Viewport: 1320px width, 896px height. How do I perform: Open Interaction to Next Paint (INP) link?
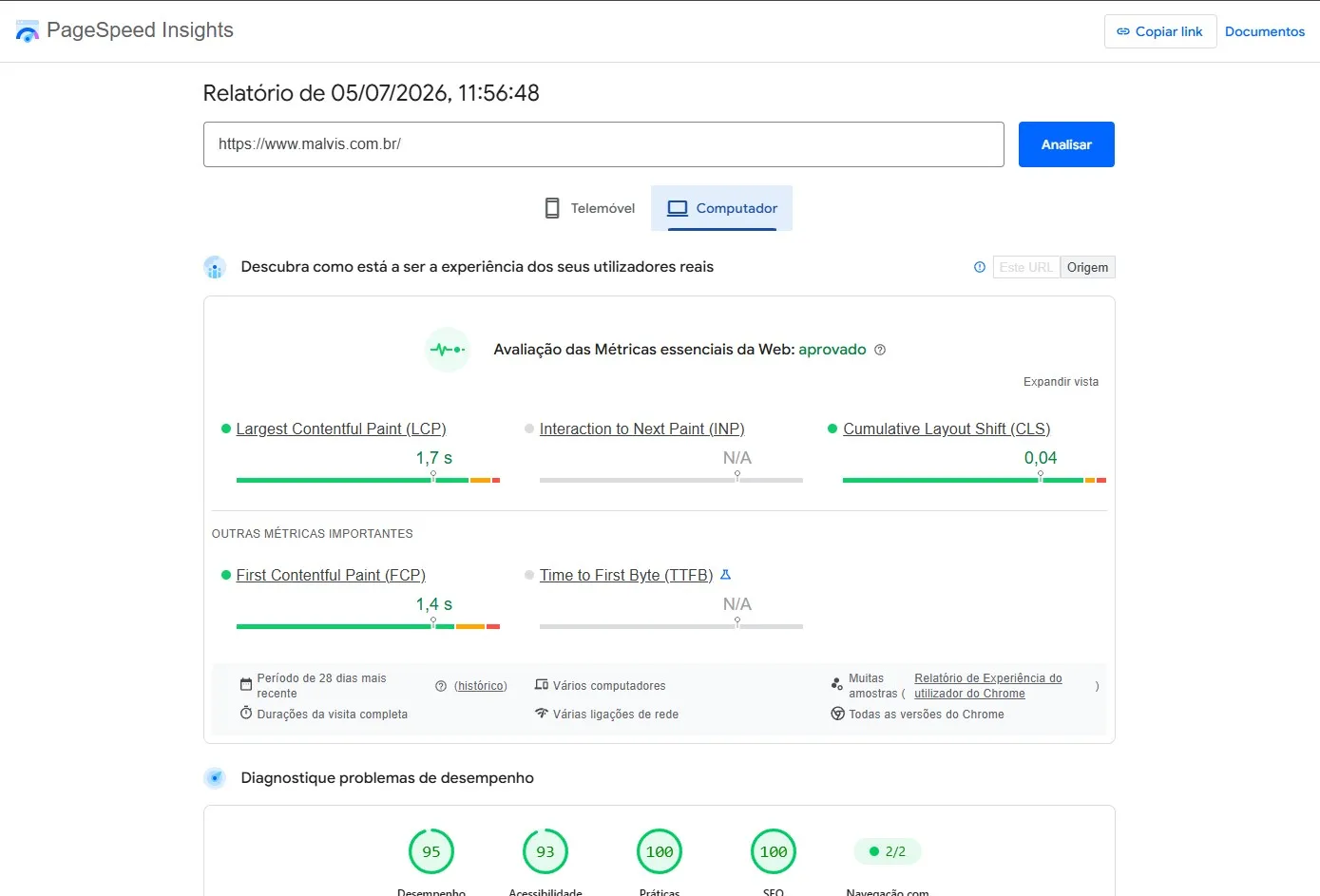tap(642, 429)
